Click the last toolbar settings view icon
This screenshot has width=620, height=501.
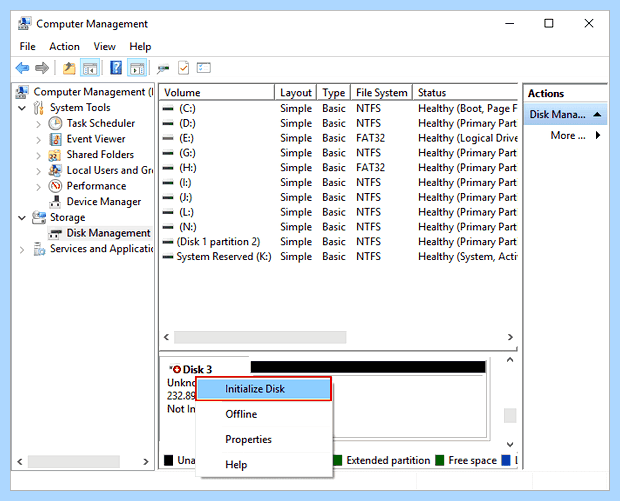(x=204, y=68)
